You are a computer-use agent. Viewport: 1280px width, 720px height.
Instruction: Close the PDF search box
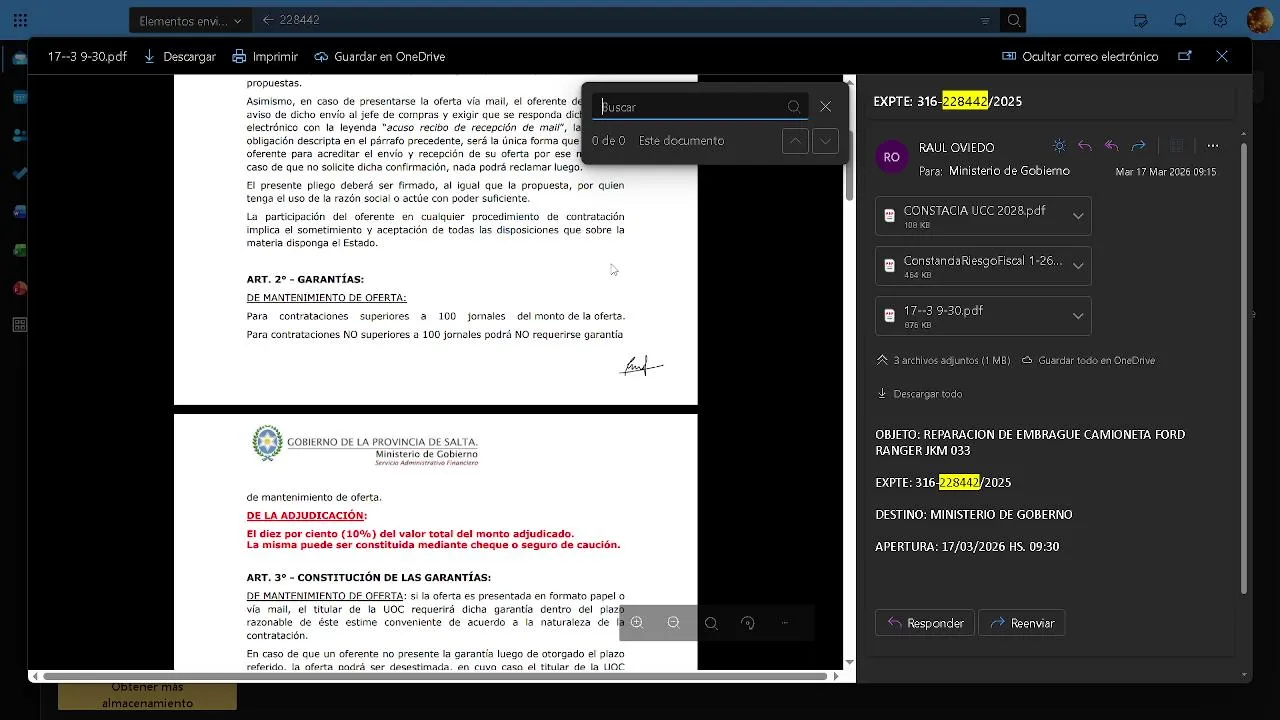(825, 107)
